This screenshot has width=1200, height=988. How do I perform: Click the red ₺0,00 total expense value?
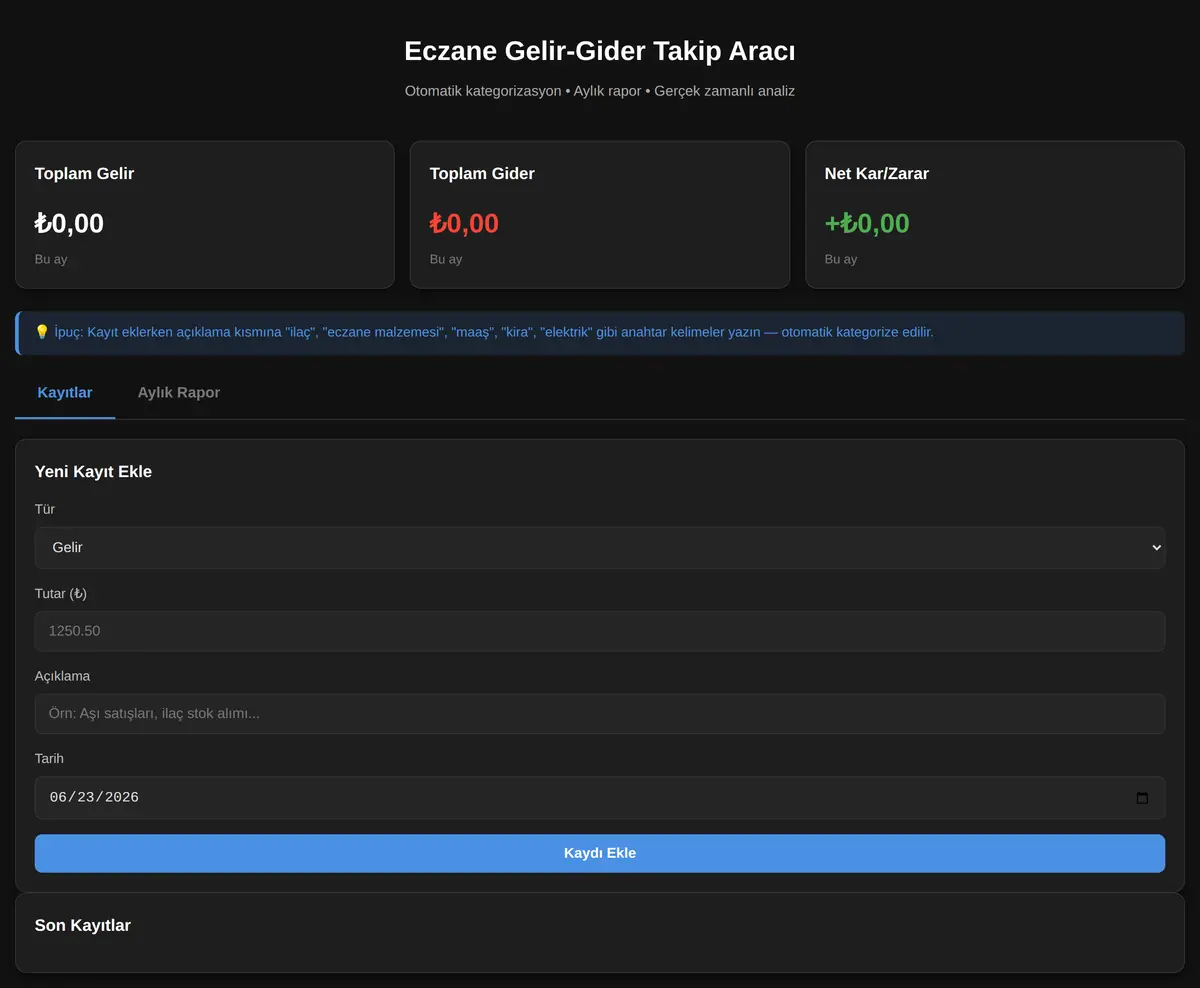[464, 223]
